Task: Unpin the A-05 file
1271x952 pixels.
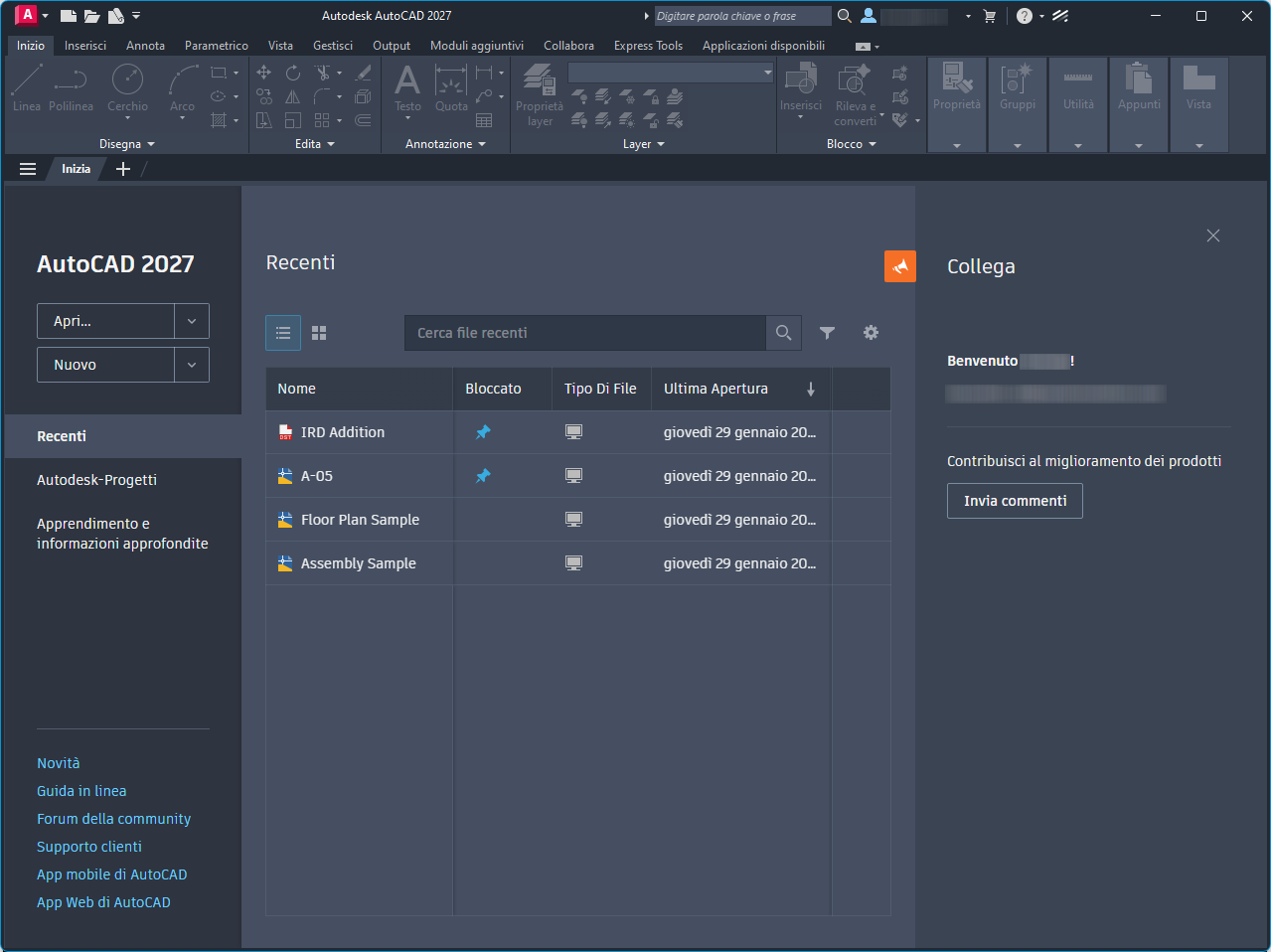Action: (483, 476)
